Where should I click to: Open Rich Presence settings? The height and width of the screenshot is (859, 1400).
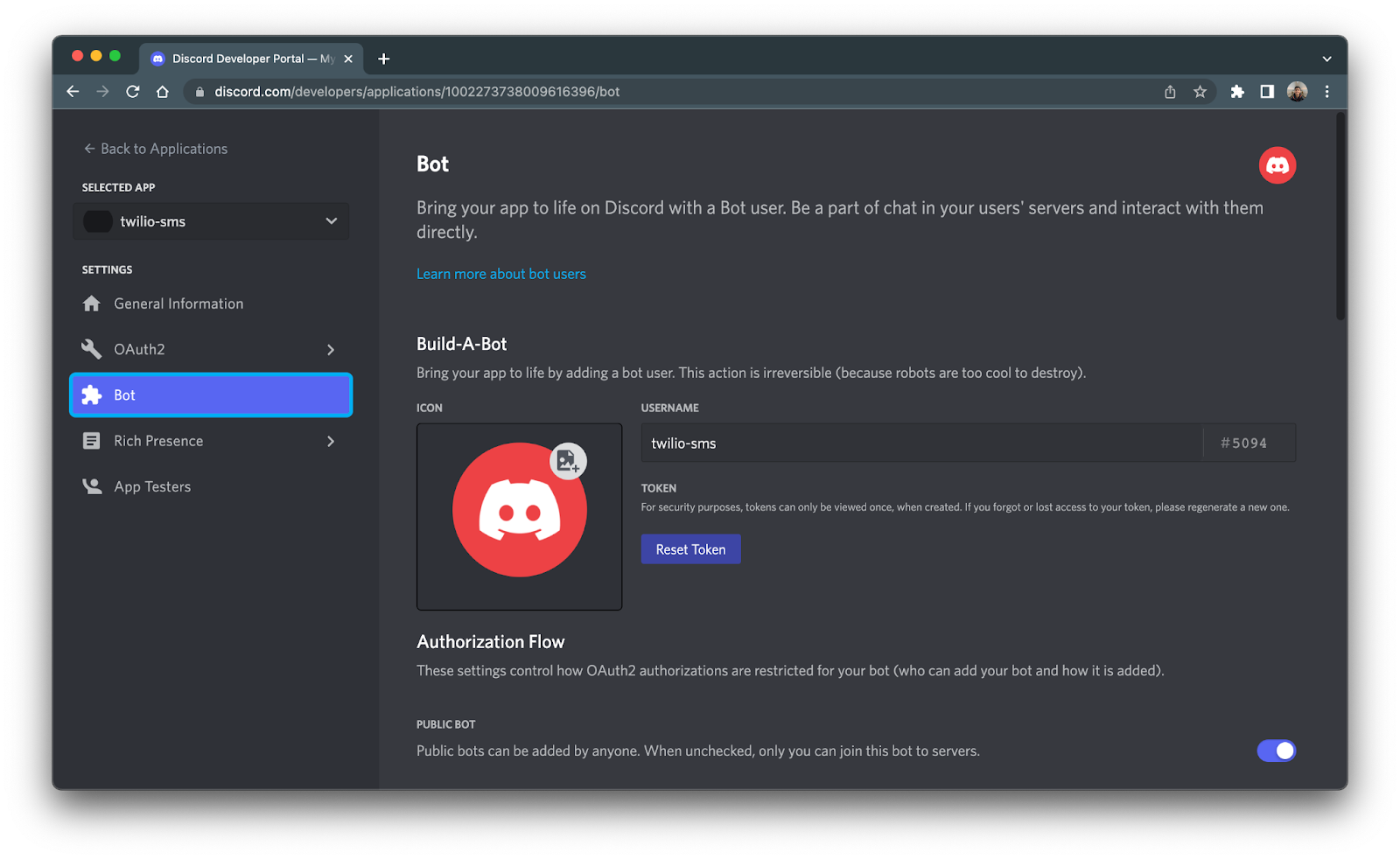click(211, 441)
